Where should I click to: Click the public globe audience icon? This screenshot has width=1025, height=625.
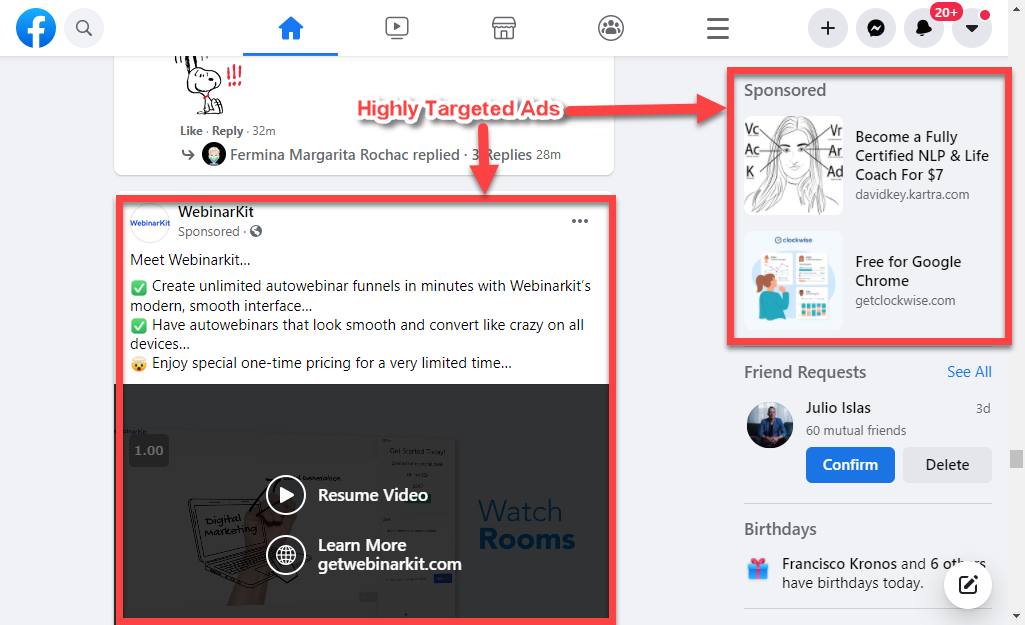point(256,231)
